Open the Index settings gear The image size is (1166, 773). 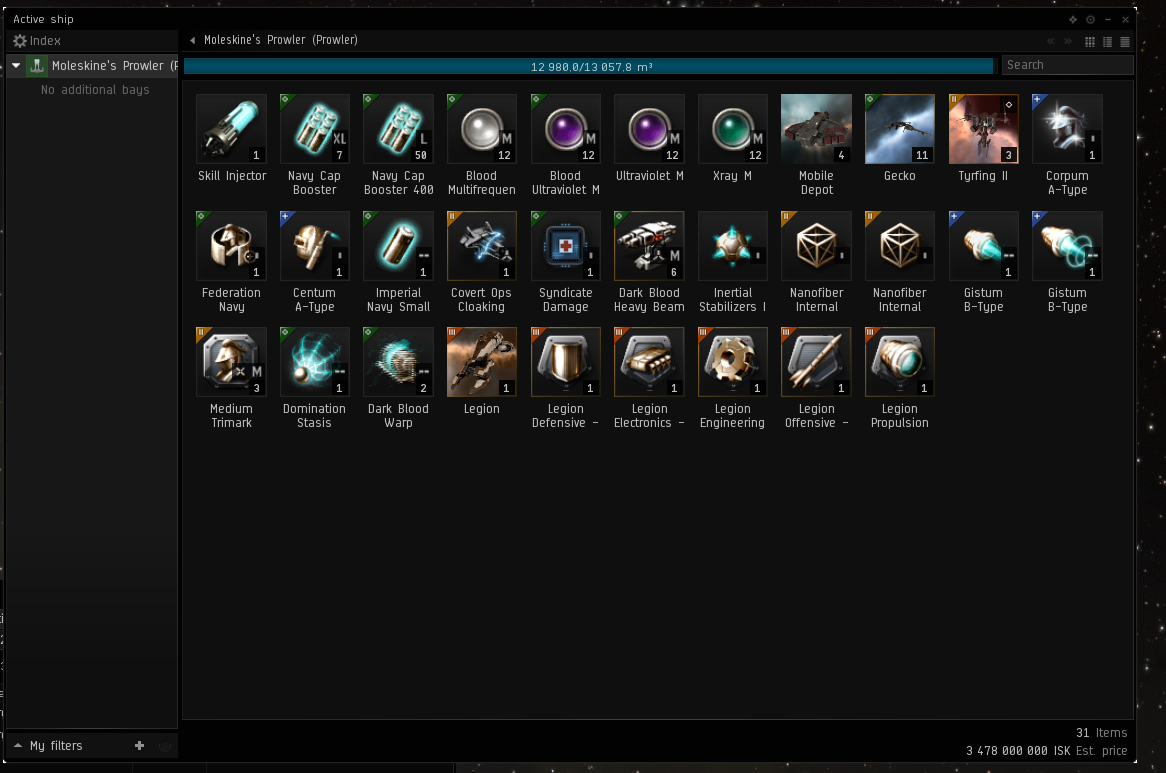[20, 41]
